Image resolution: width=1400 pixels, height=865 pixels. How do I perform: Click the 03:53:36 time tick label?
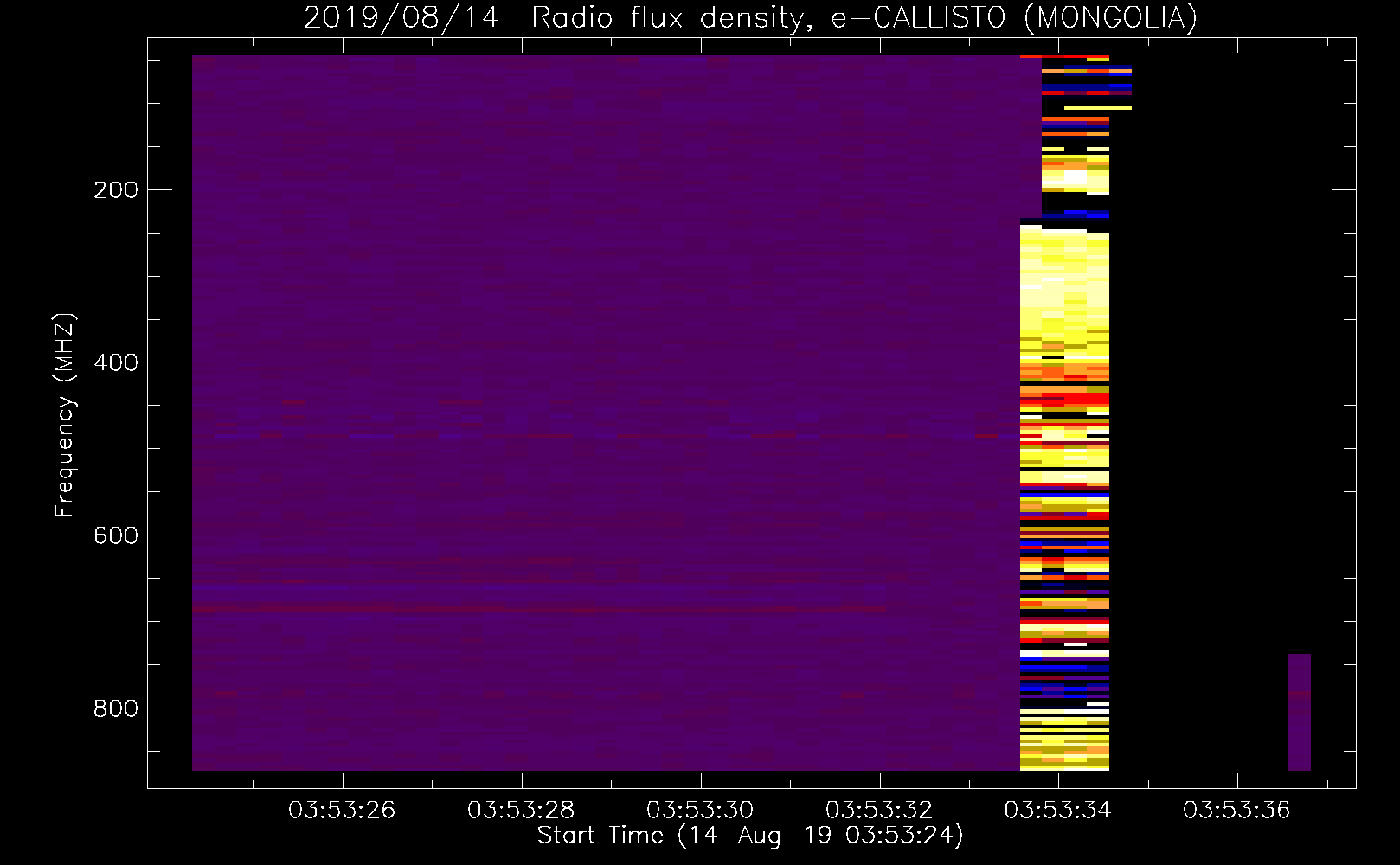1236,811
